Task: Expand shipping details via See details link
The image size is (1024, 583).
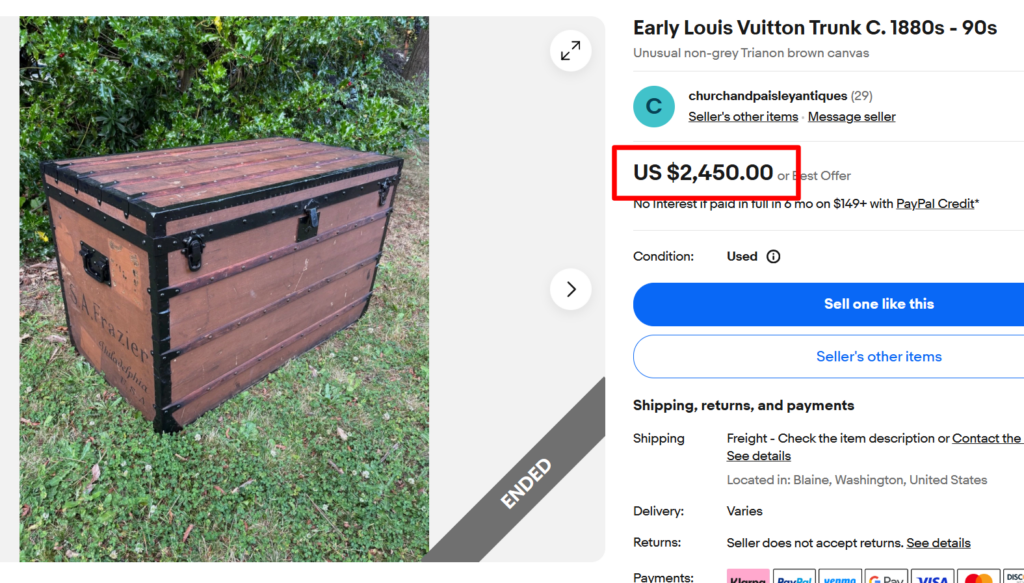Action: 757,455
